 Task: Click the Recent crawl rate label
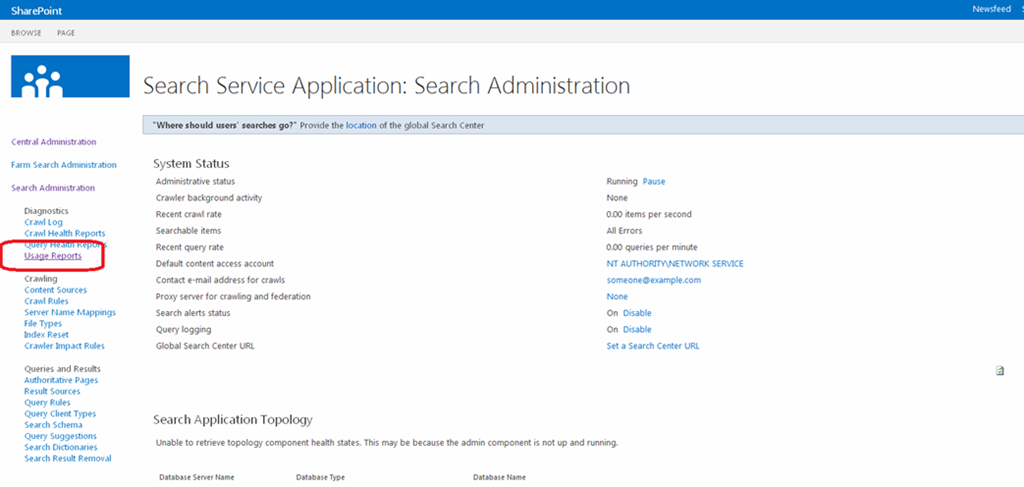point(191,214)
